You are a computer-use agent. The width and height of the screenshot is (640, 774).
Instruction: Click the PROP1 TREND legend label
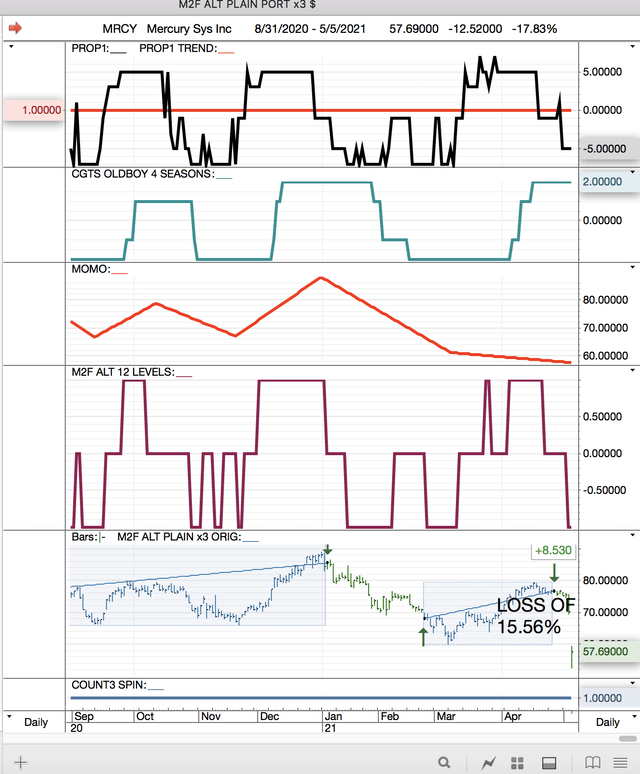click(x=178, y=48)
